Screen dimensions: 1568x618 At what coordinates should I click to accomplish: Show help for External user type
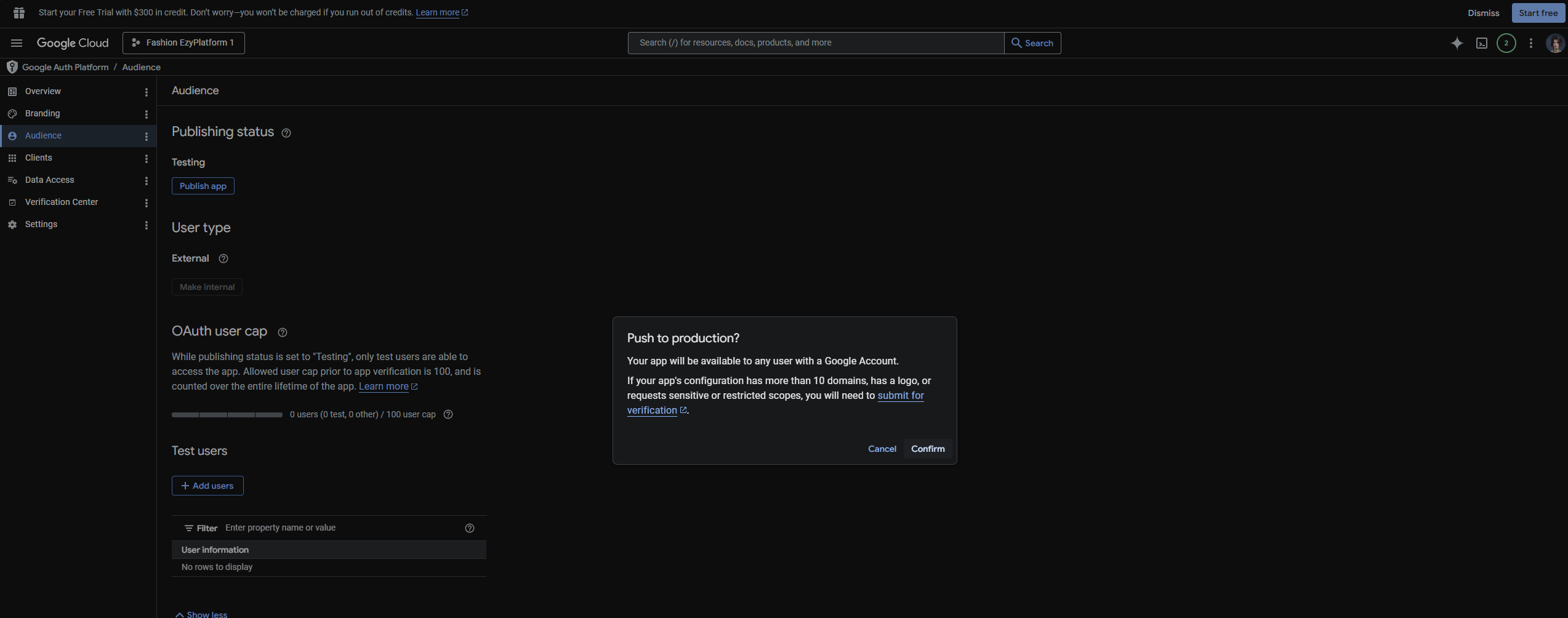pos(223,259)
